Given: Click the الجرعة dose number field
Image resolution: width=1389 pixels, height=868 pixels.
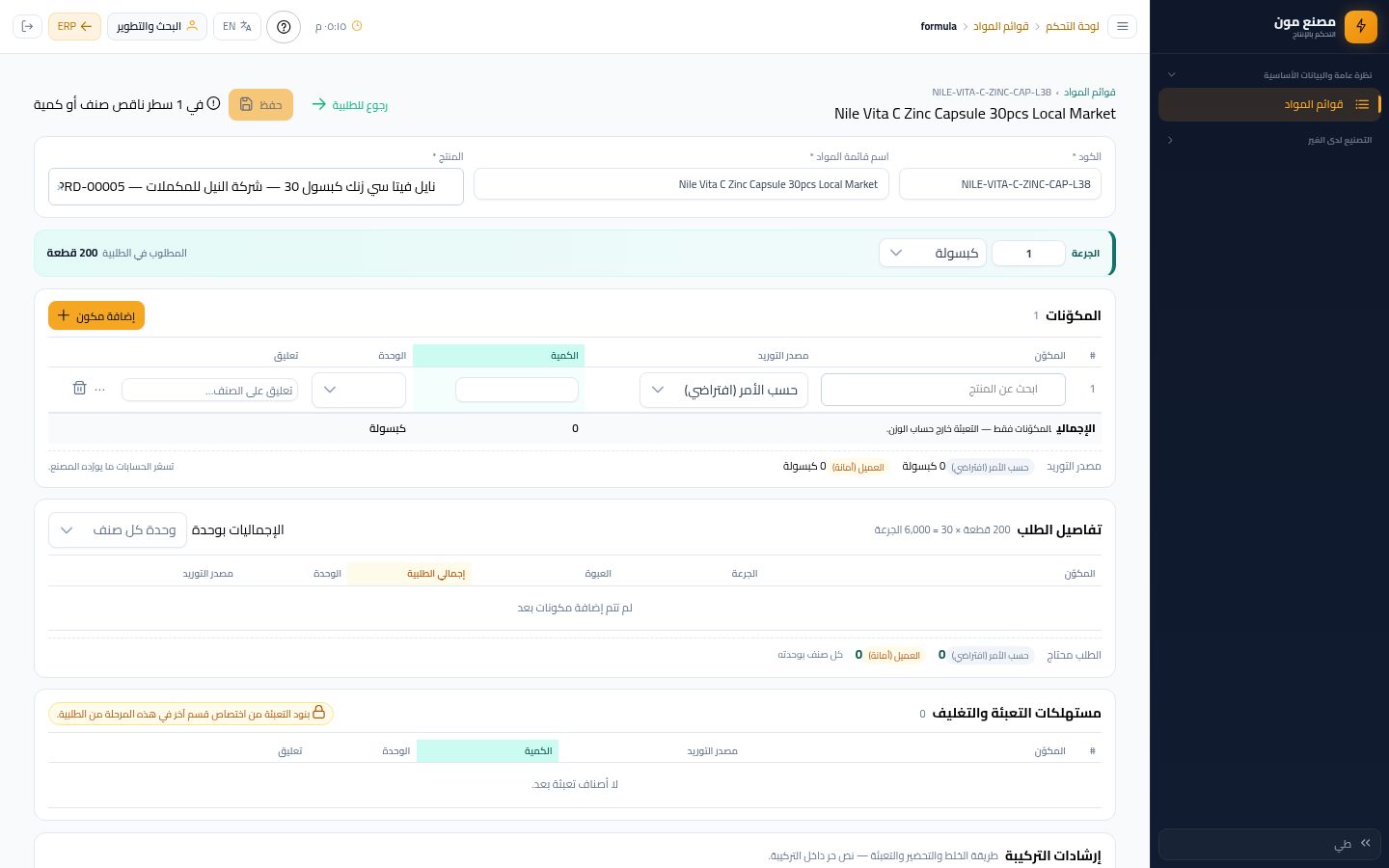Looking at the screenshot, I should pyautogui.click(x=1029, y=253).
